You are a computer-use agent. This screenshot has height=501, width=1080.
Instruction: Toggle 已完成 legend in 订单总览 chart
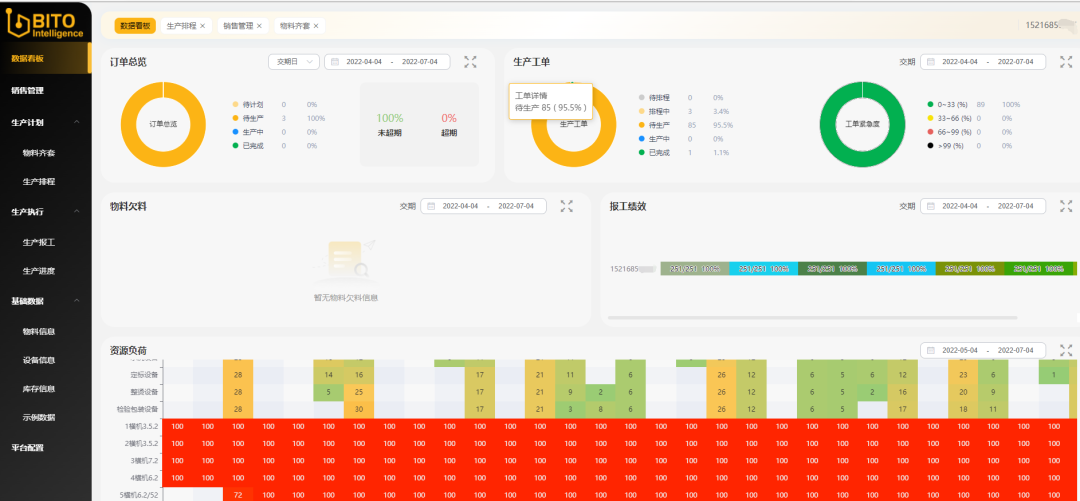point(249,146)
